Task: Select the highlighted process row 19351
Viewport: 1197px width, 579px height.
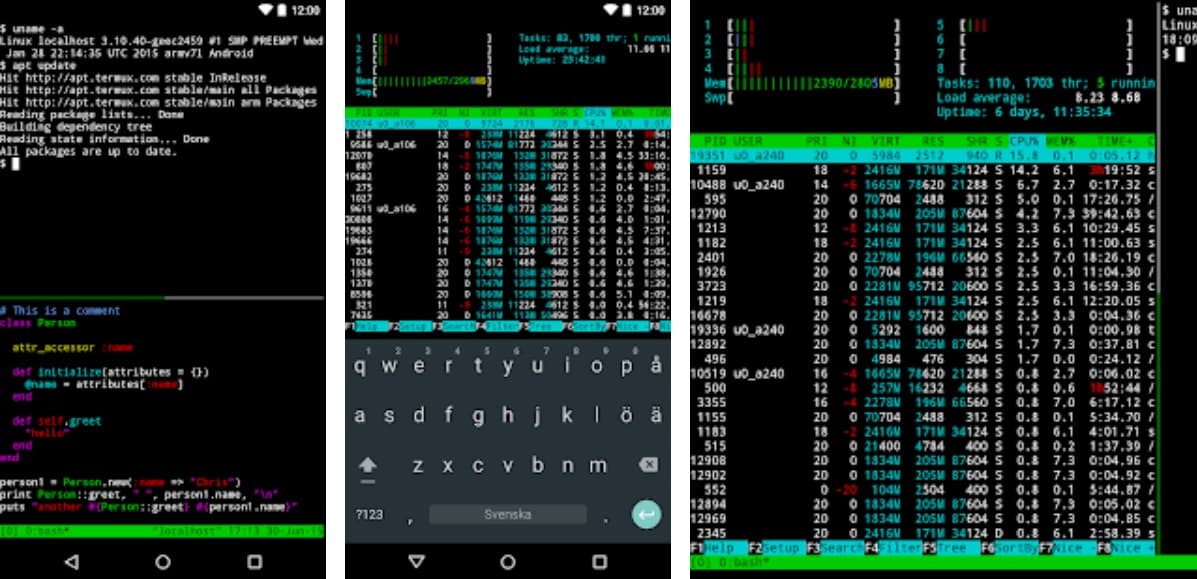Action: click(922, 156)
